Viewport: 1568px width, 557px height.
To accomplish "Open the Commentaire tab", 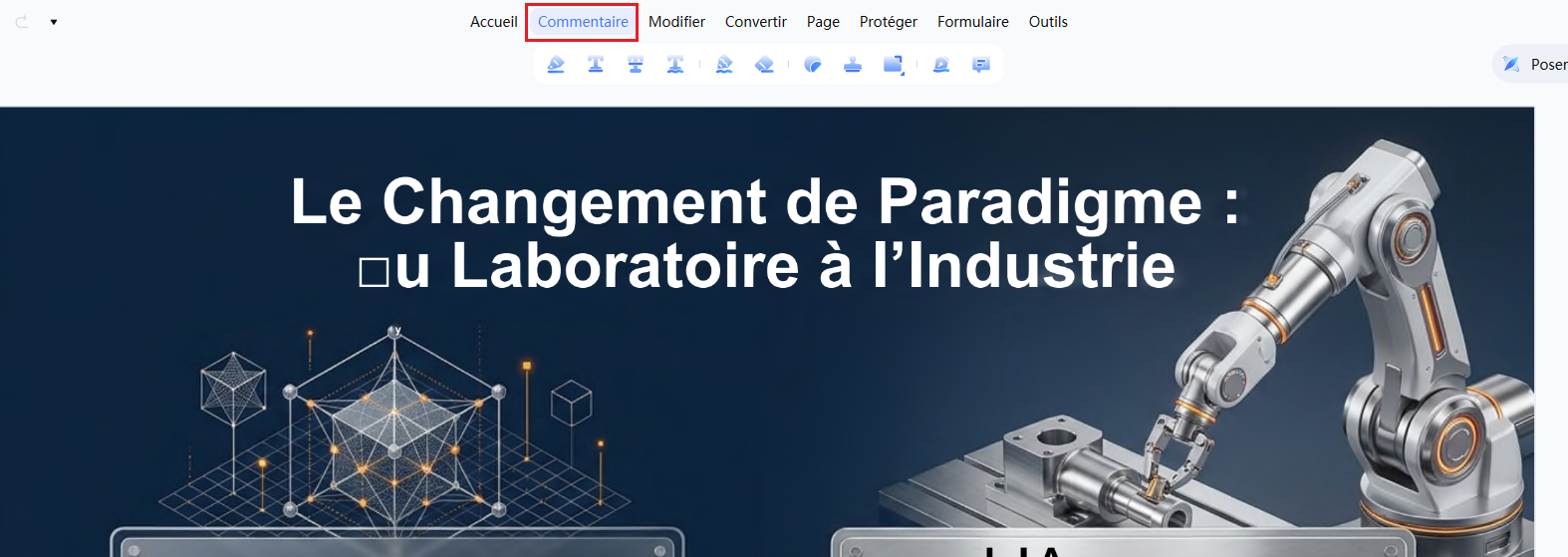I will point(583,22).
